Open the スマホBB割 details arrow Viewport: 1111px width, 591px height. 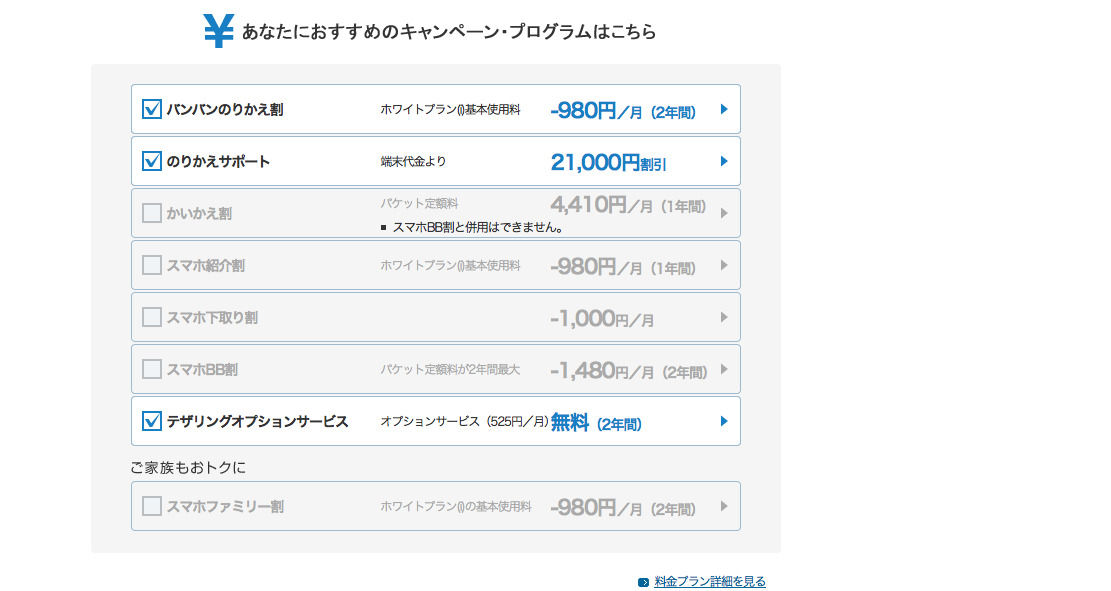point(724,369)
